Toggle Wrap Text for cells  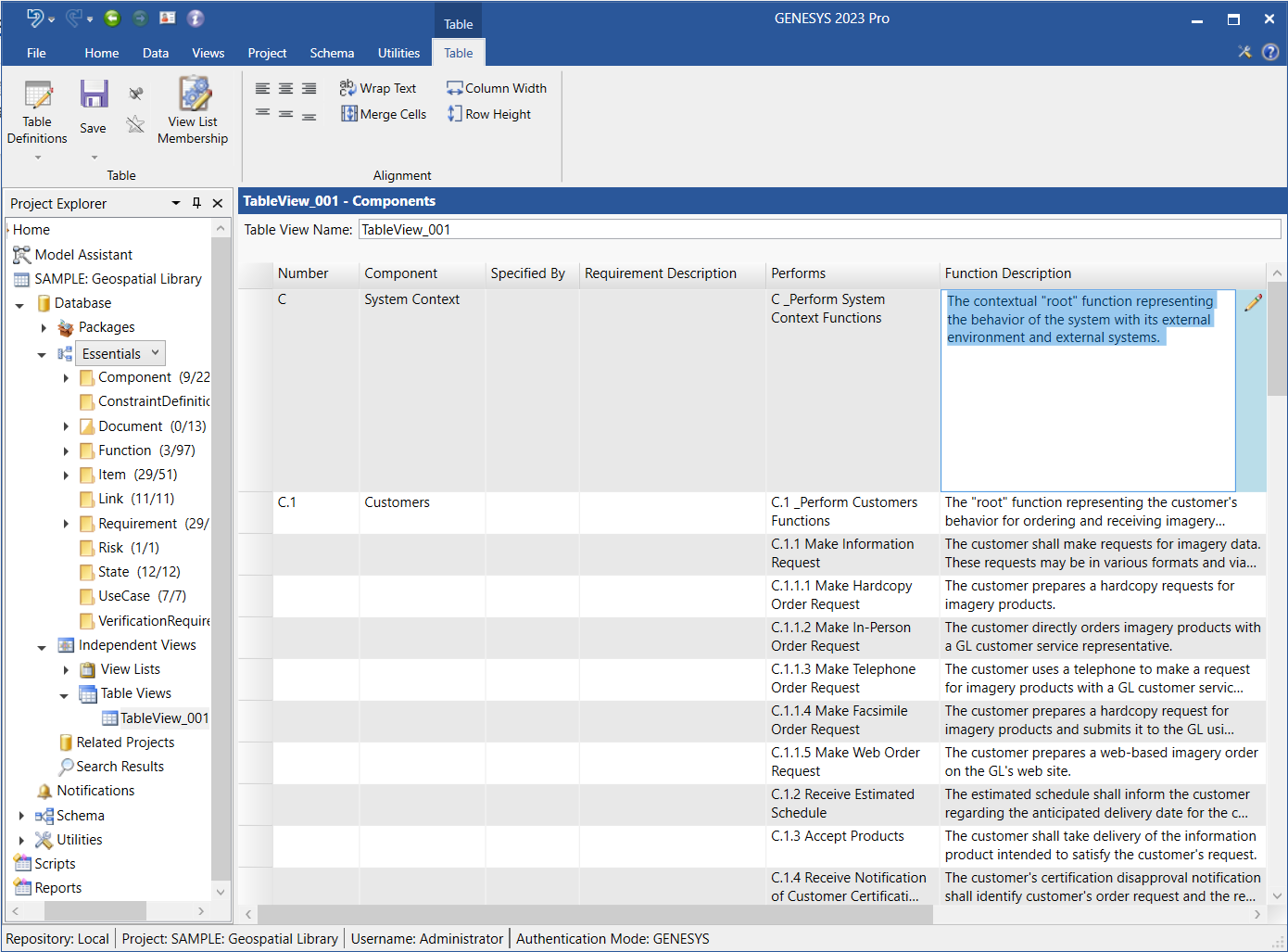378,88
